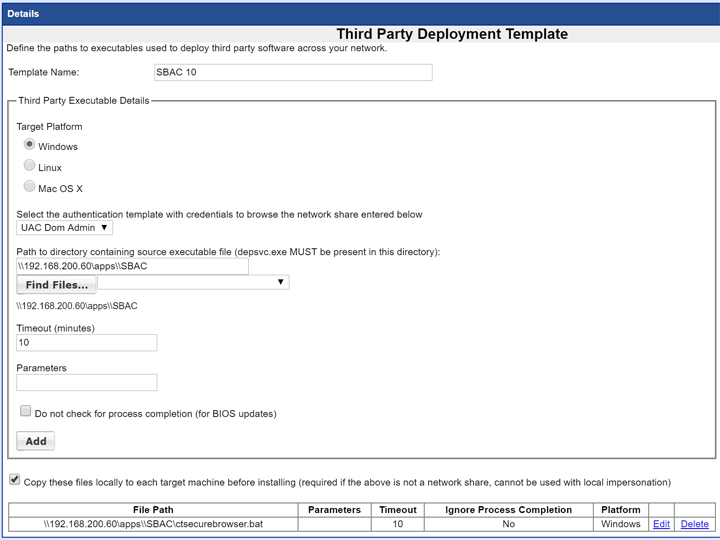The width and height of the screenshot is (720, 540).
Task: Click the Details panel title bar
Action: [x=360, y=15]
